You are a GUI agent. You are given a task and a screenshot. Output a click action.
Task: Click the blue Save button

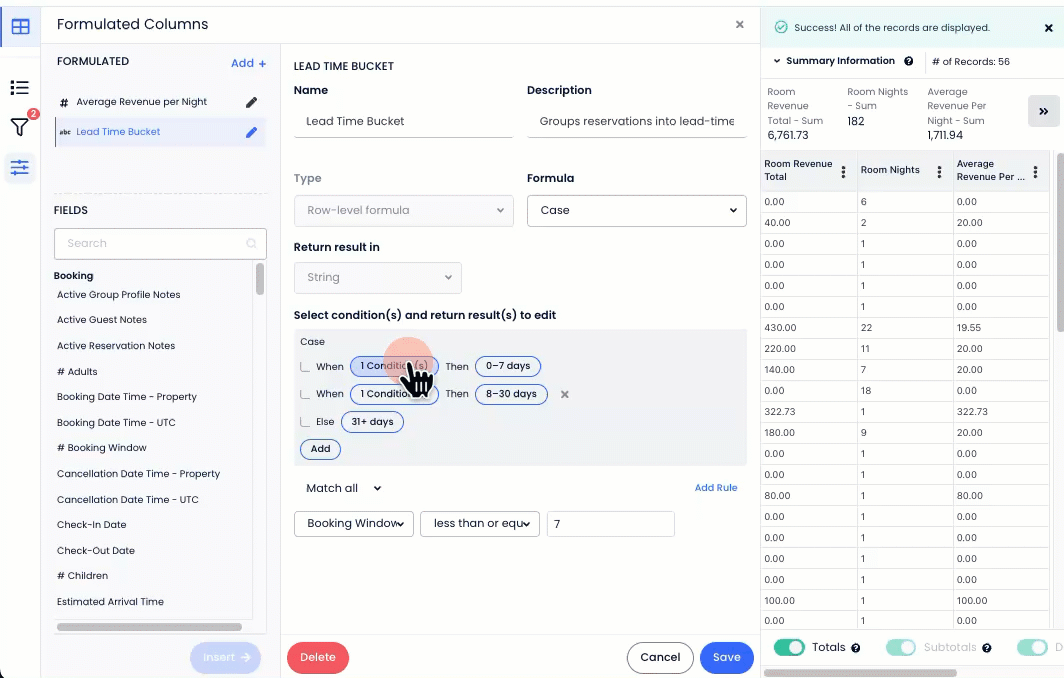(726, 657)
